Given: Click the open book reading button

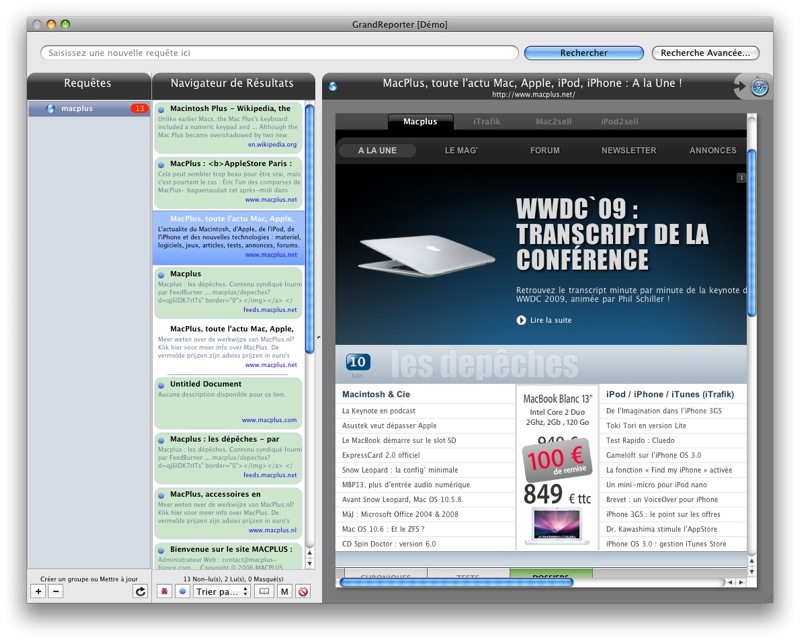Looking at the screenshot, I should point(264,592).
